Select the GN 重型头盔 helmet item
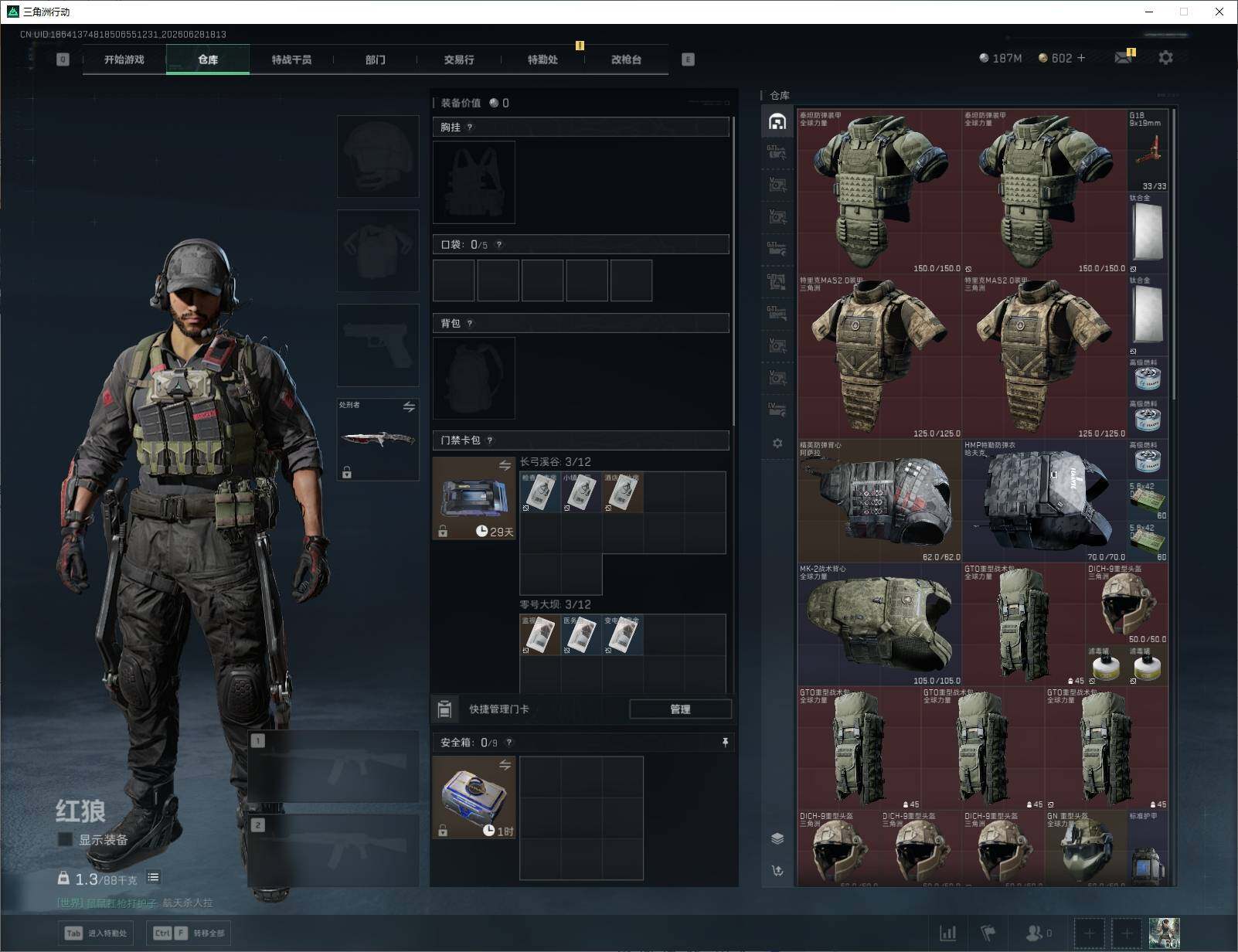 click(x=1086, y=848)
